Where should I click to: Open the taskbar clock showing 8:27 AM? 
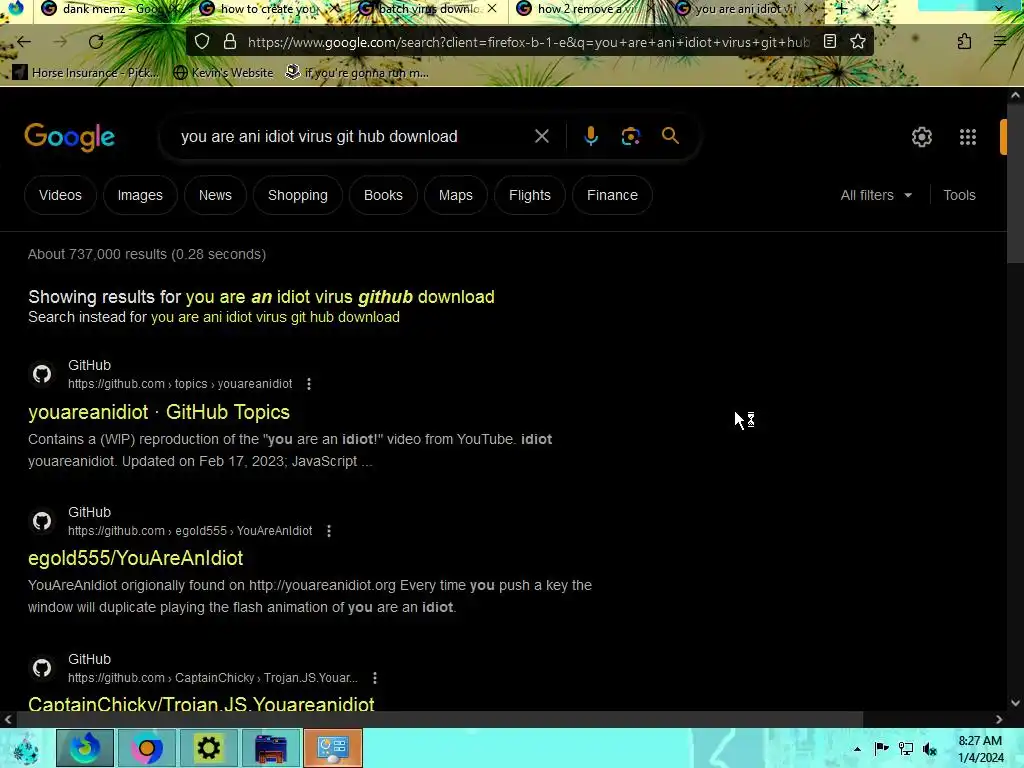[x=980, y=749]
